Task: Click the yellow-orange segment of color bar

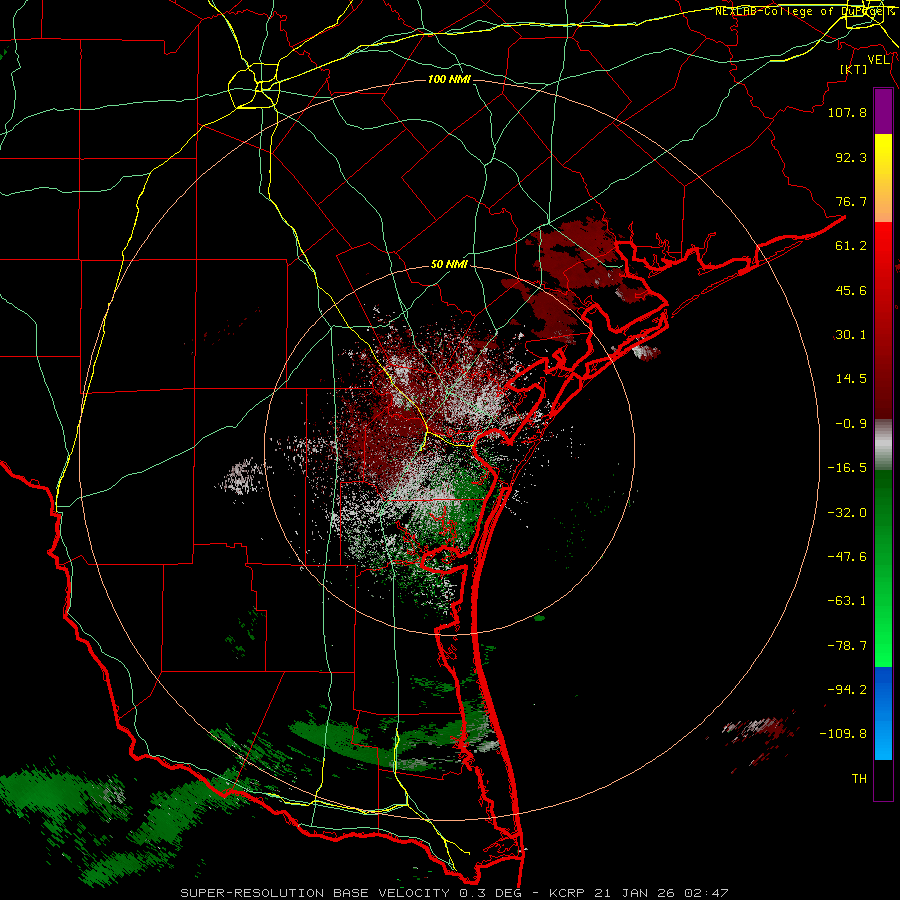Action: [883, 178]
